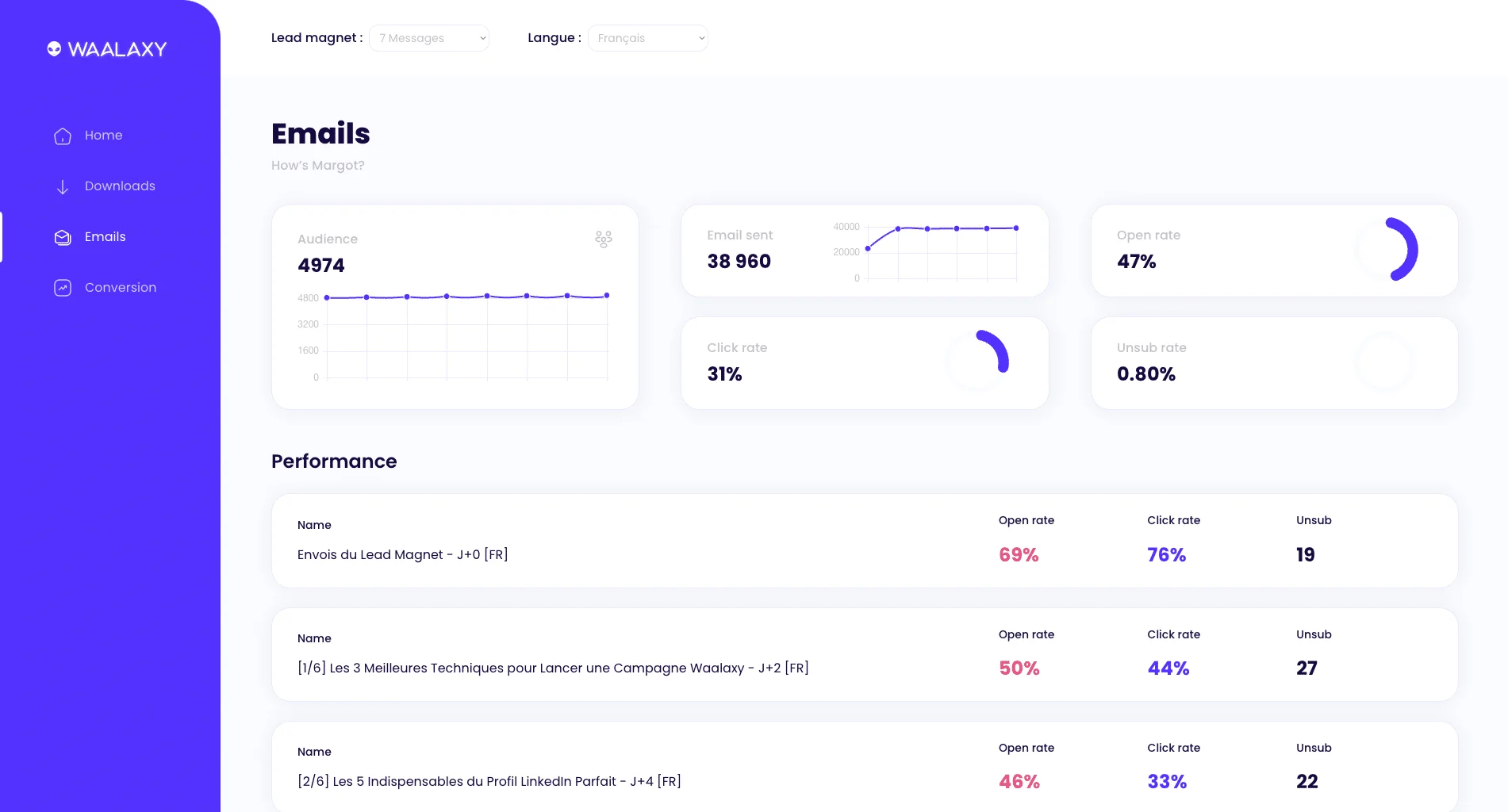Click the Home house icon in sidebar
Image resolution: width=1508 pixels, height=812 pixels.
tap(63, 136)
